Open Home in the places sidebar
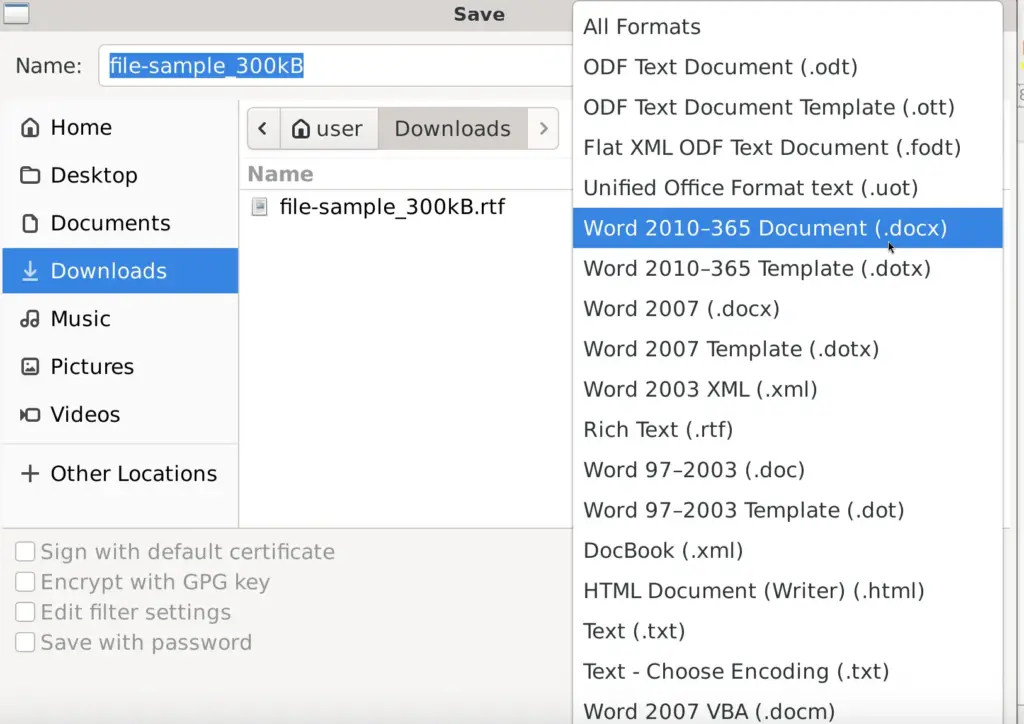1024x724 pixels. tap(120, 127)
